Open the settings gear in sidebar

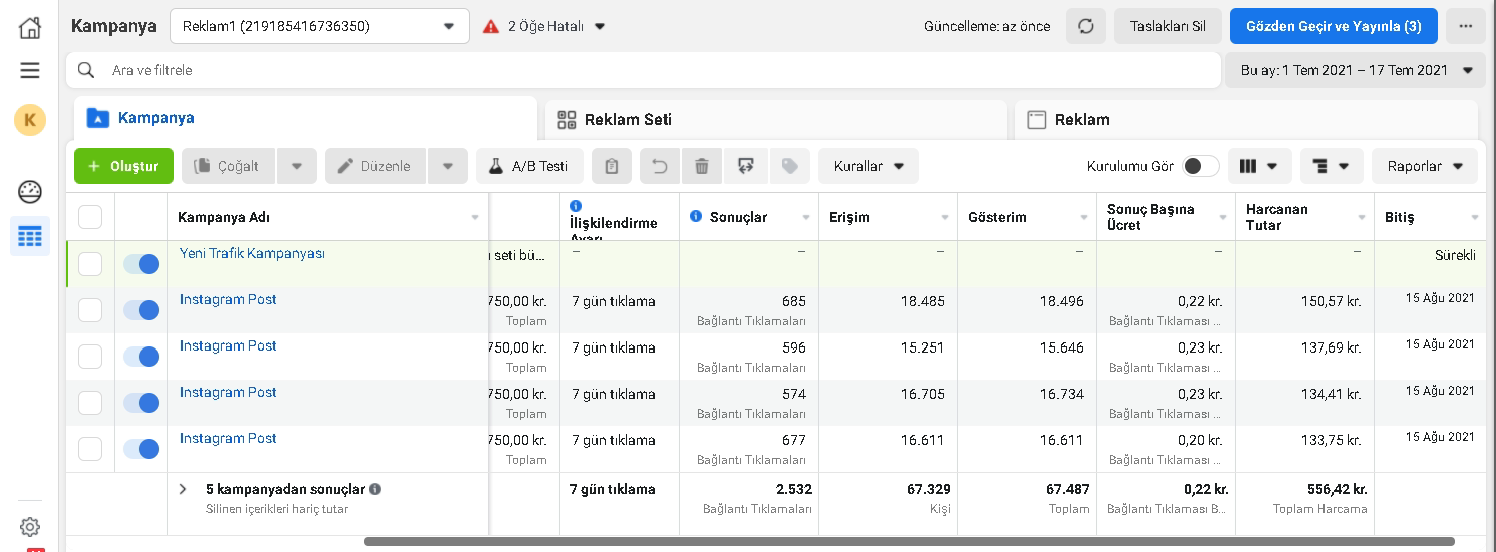(30, 527)
